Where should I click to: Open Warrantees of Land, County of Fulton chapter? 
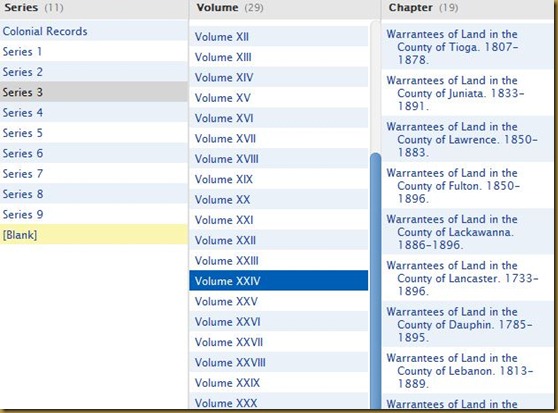(467, 185)
